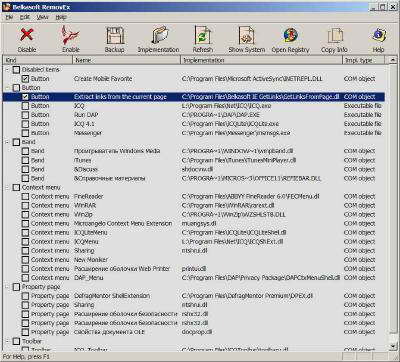400x362 pixels.
Task: Select the ICQMenu row
Action: (193, 241)
